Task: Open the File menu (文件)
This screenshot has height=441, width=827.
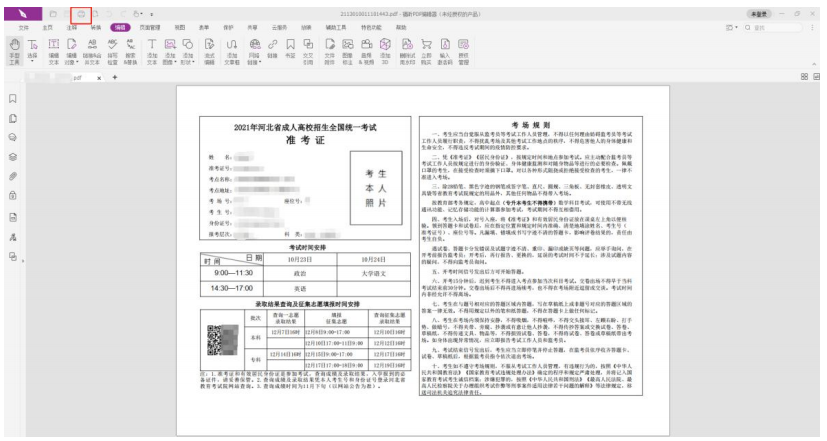Action: click(x=23, y=27)
